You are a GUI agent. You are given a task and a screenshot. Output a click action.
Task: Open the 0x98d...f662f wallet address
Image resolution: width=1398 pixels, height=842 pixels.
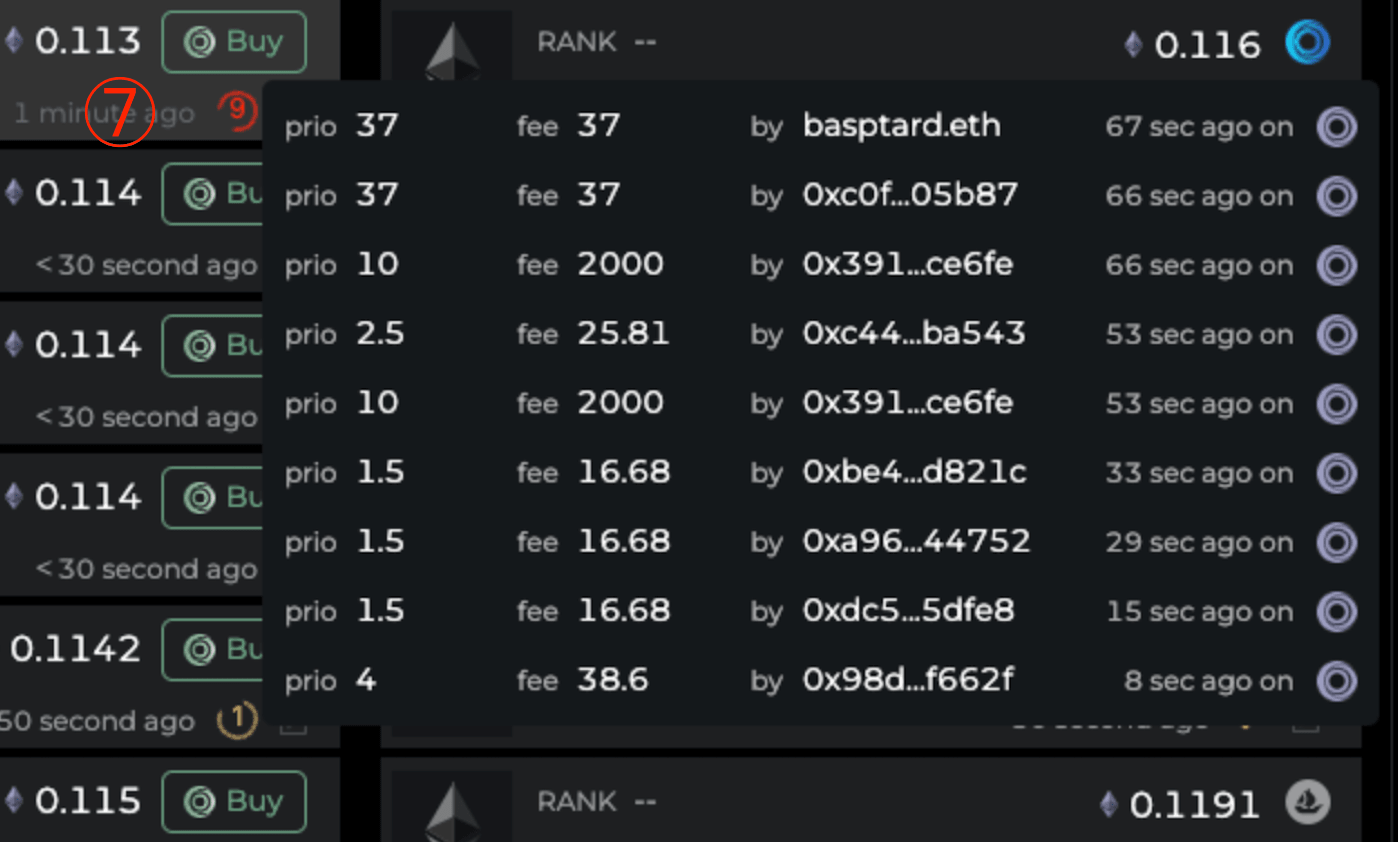click(x=907, y=681)
